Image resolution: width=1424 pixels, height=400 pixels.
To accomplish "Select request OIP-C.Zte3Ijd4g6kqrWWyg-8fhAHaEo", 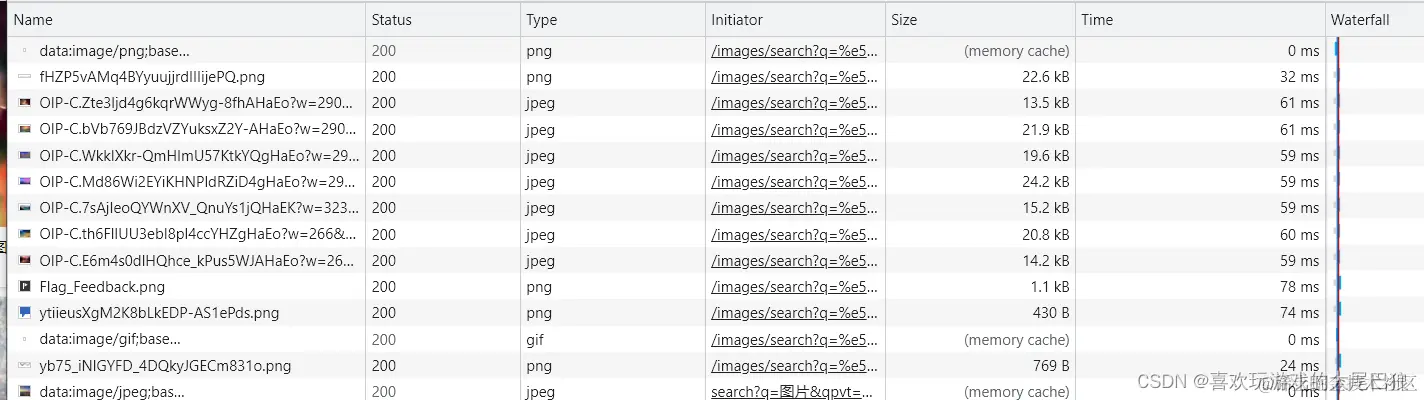I will pyautogui.click(x=198, y=103).
